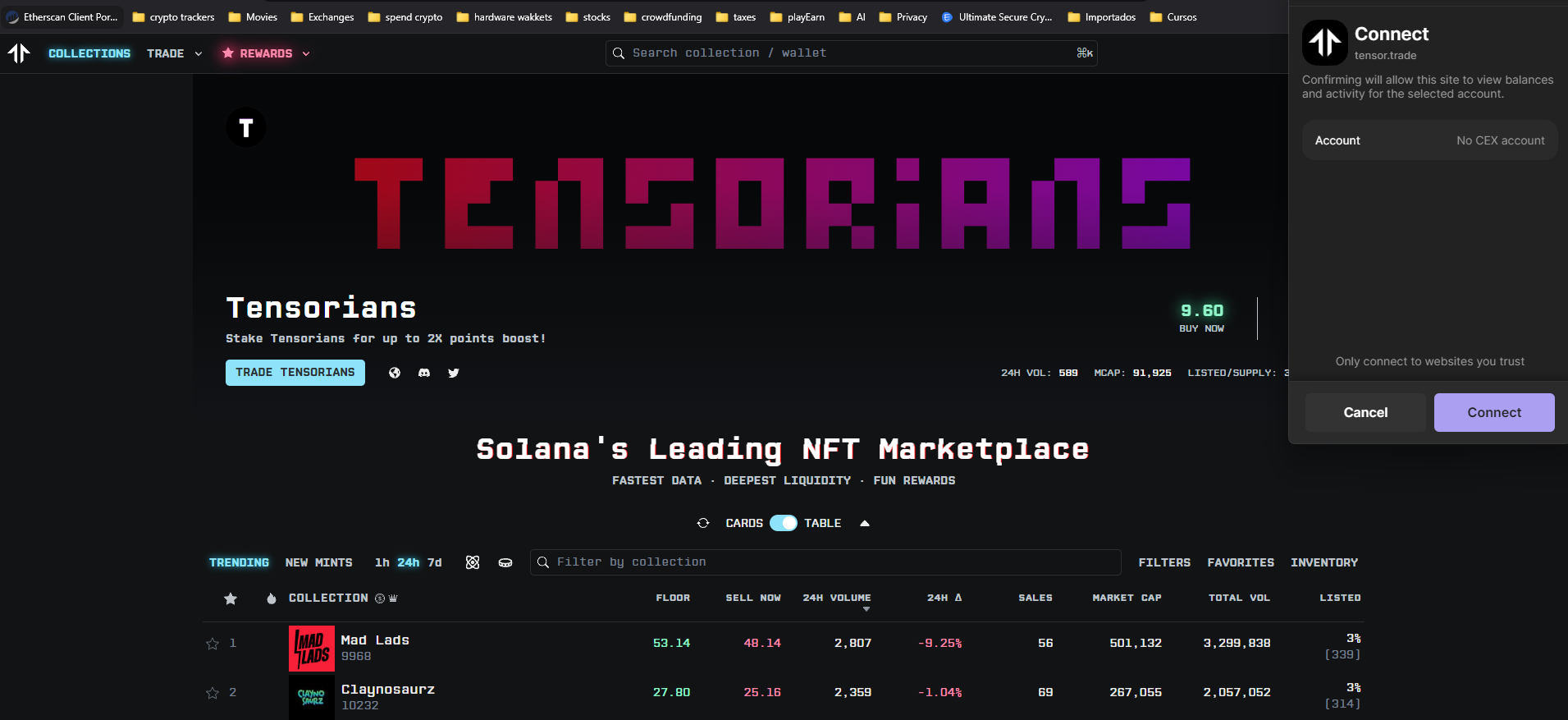Click the Connect button in wallet popup
The height and width of the screenshot is (720, 1568).
point(1494,412)
